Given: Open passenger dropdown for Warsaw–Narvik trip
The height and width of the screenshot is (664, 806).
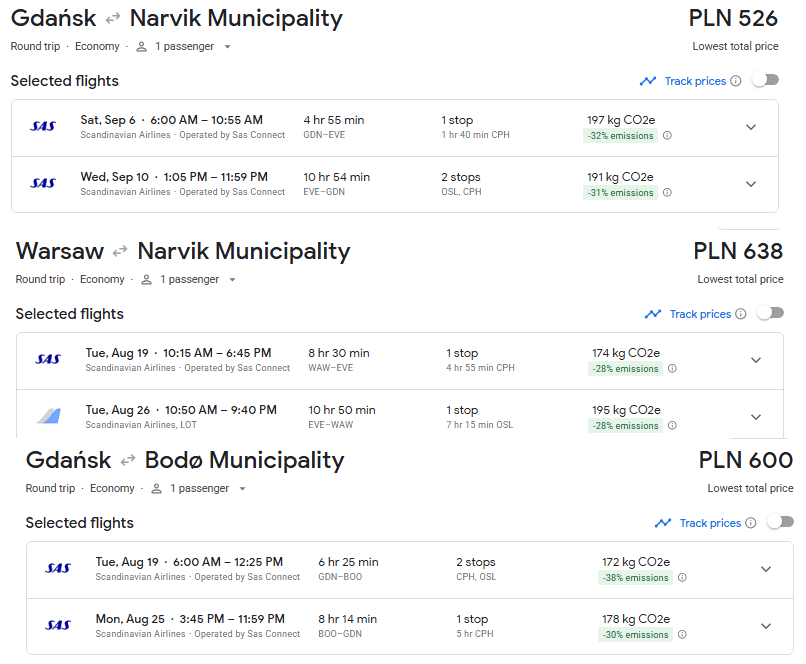Looking at the screenshot, I should coord(232,280).
